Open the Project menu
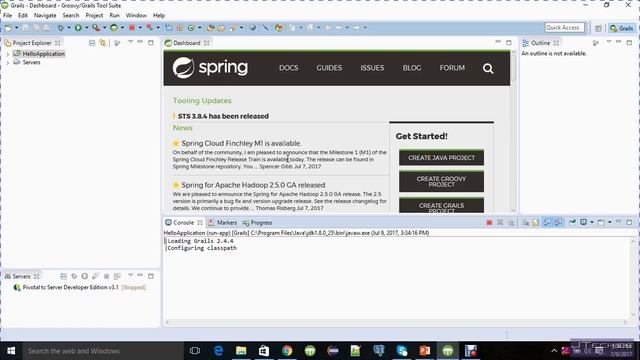The image size is (640, 360). [94, 16]
